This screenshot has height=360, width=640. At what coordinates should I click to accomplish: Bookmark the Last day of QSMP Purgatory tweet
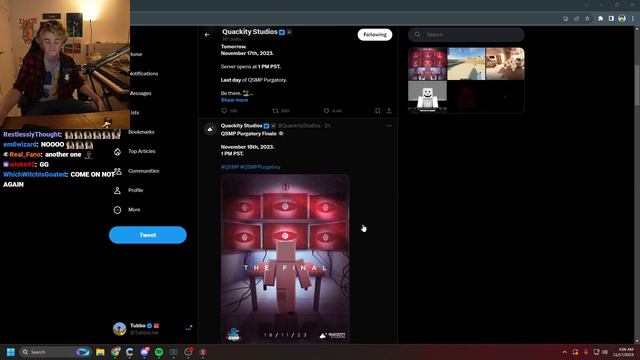[x=378, y=111]
